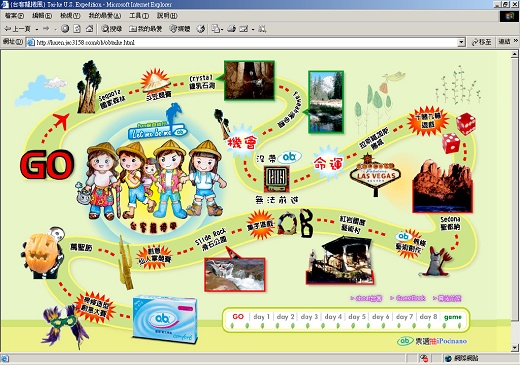This screenshot has height=365, width=520.
Task: Click the Halloween pumpkin character
Action: (x=43, y=253)
